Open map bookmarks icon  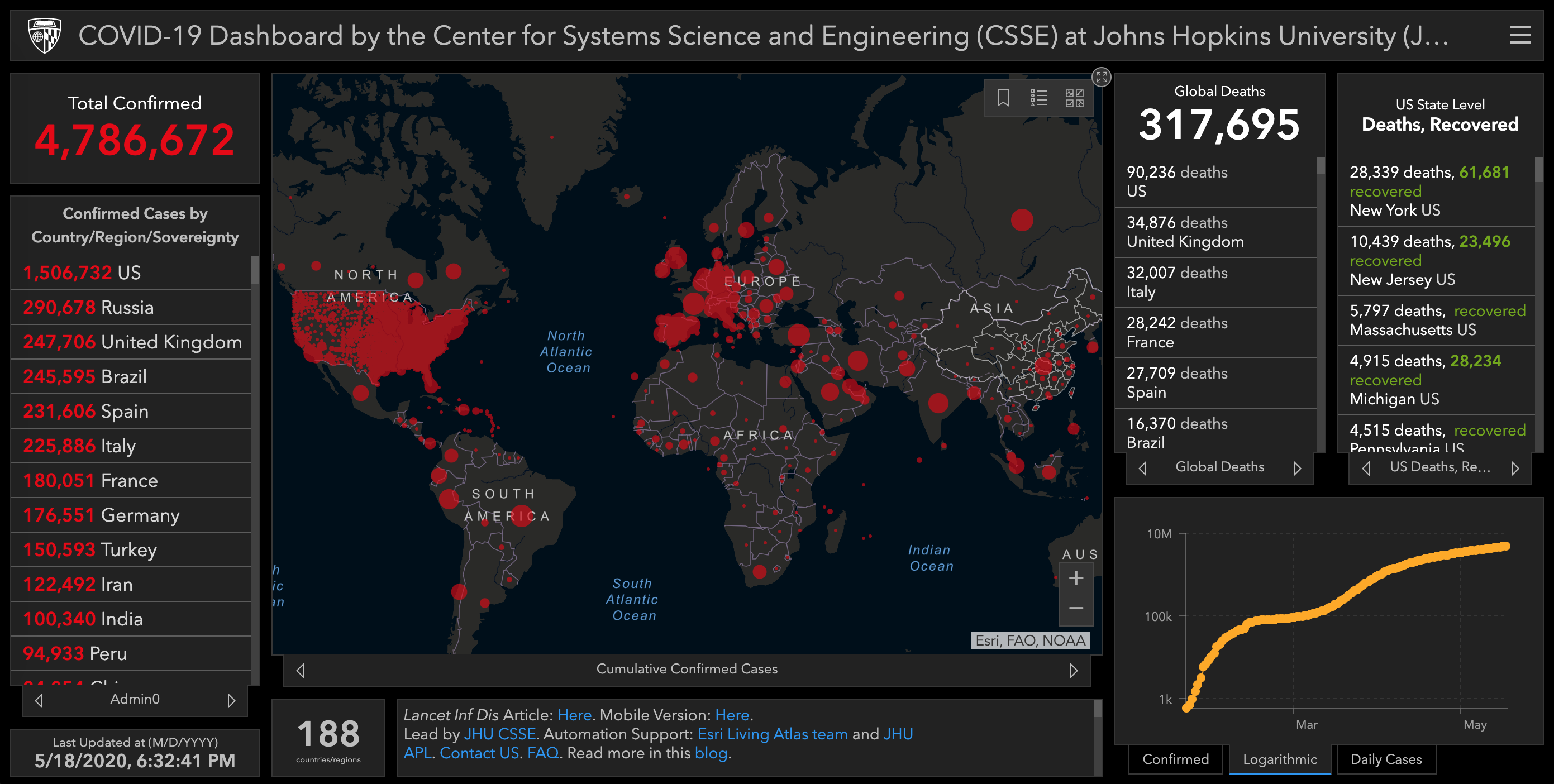point(1003,98)
